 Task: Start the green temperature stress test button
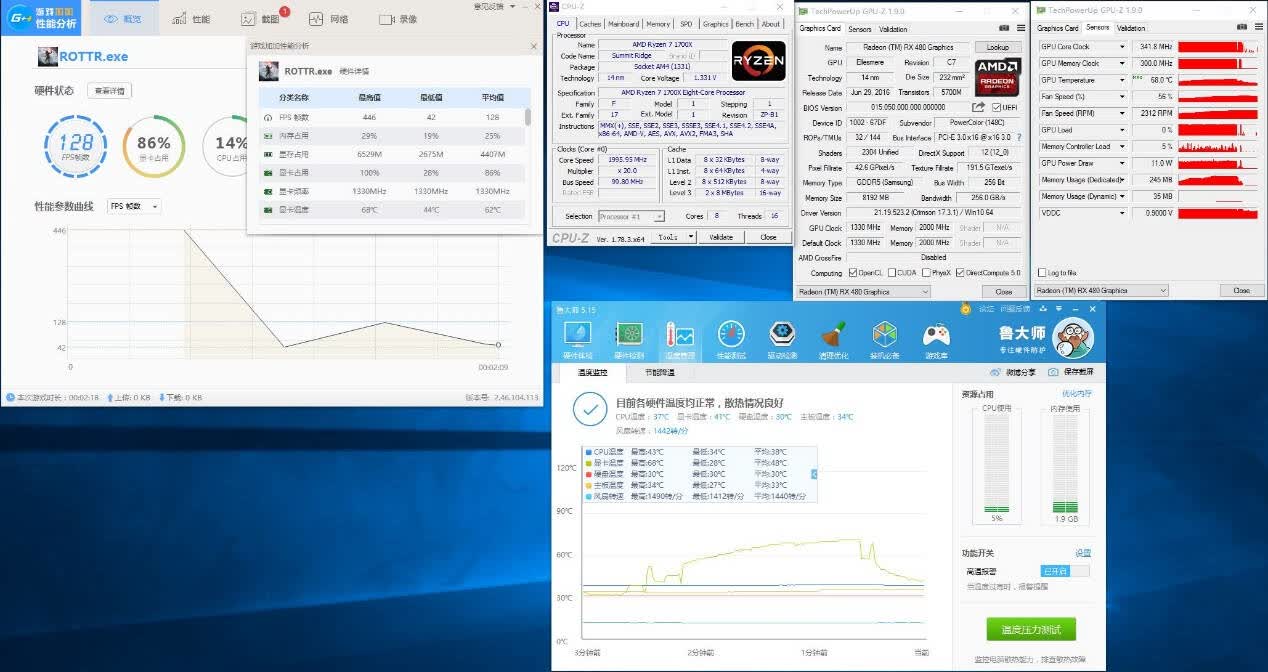click(x=1031, y=629)
